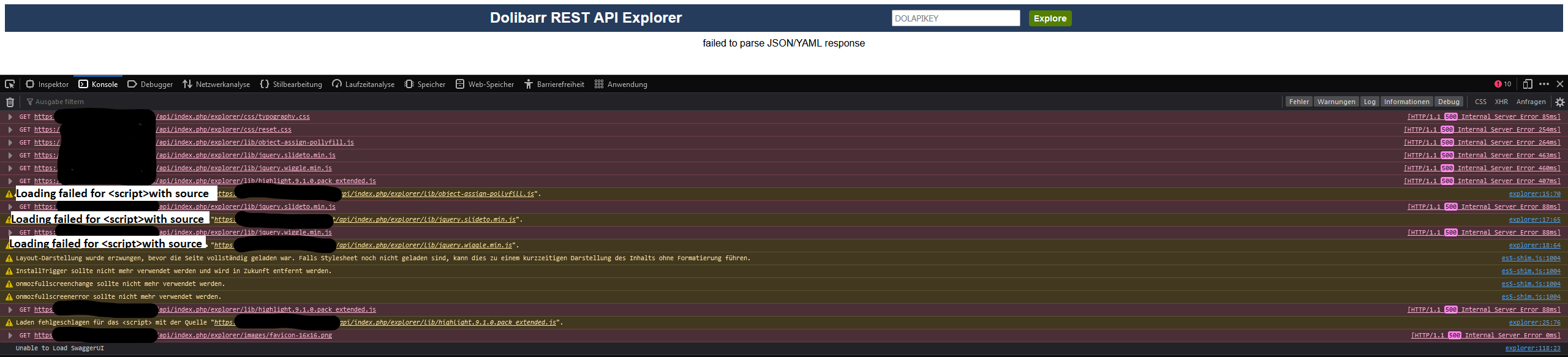The height and width of the screenshot is (357, 1568).
Task: Toggle the Fehler filter button
Action: tap(1298, 102)
